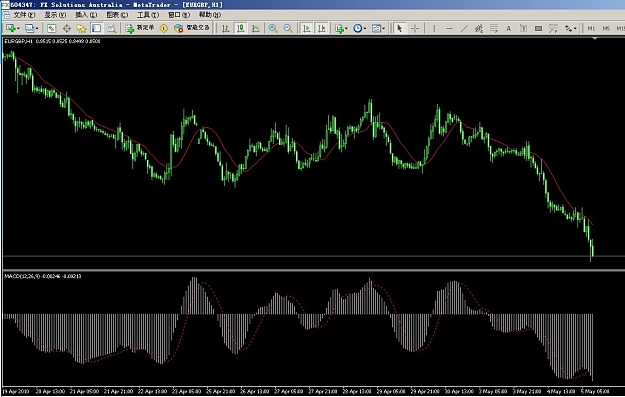
Task: Switch timeframe to M5
Action: click(x=606, y=28)
